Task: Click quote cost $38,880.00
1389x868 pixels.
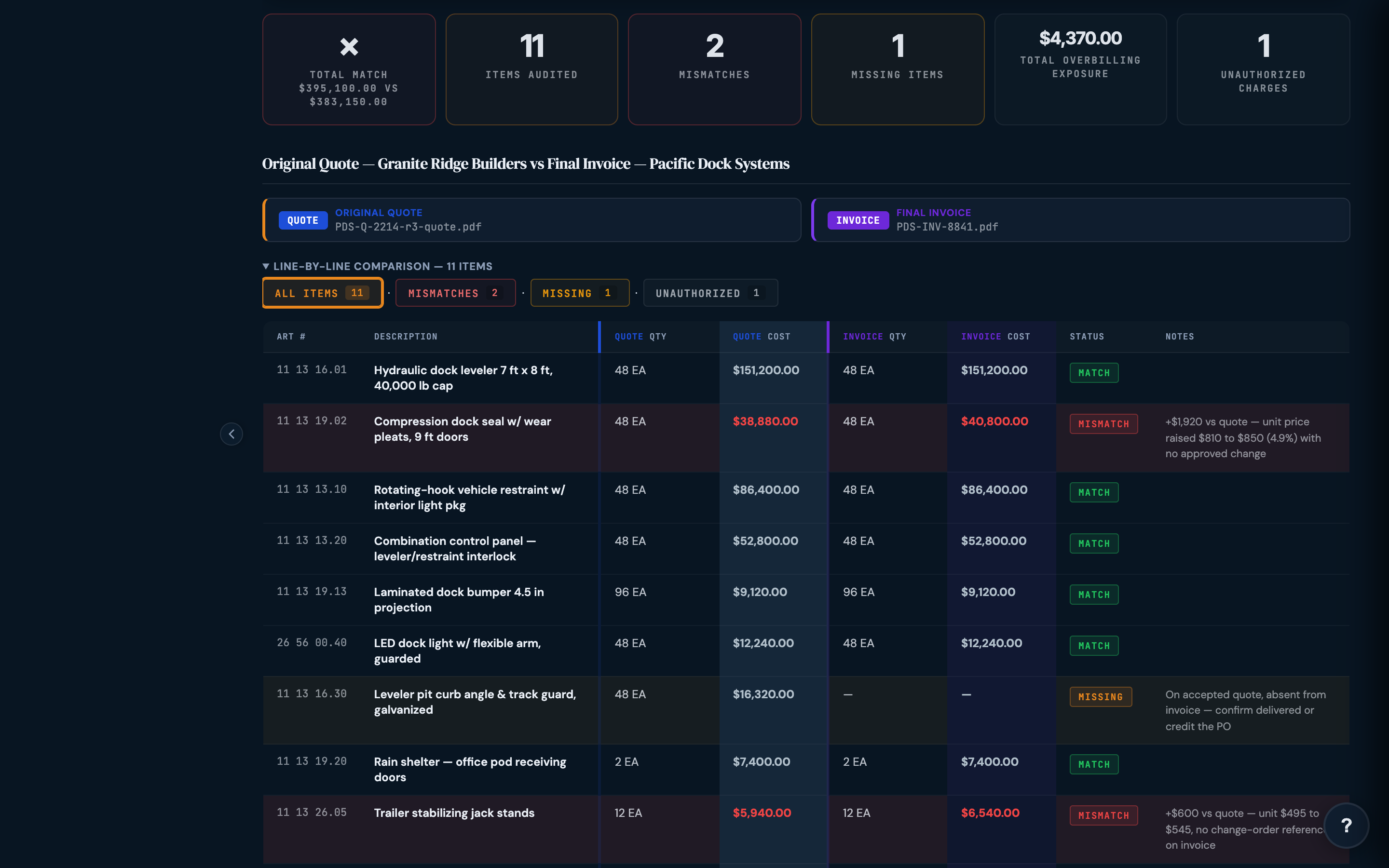Action: pos(766,422)
